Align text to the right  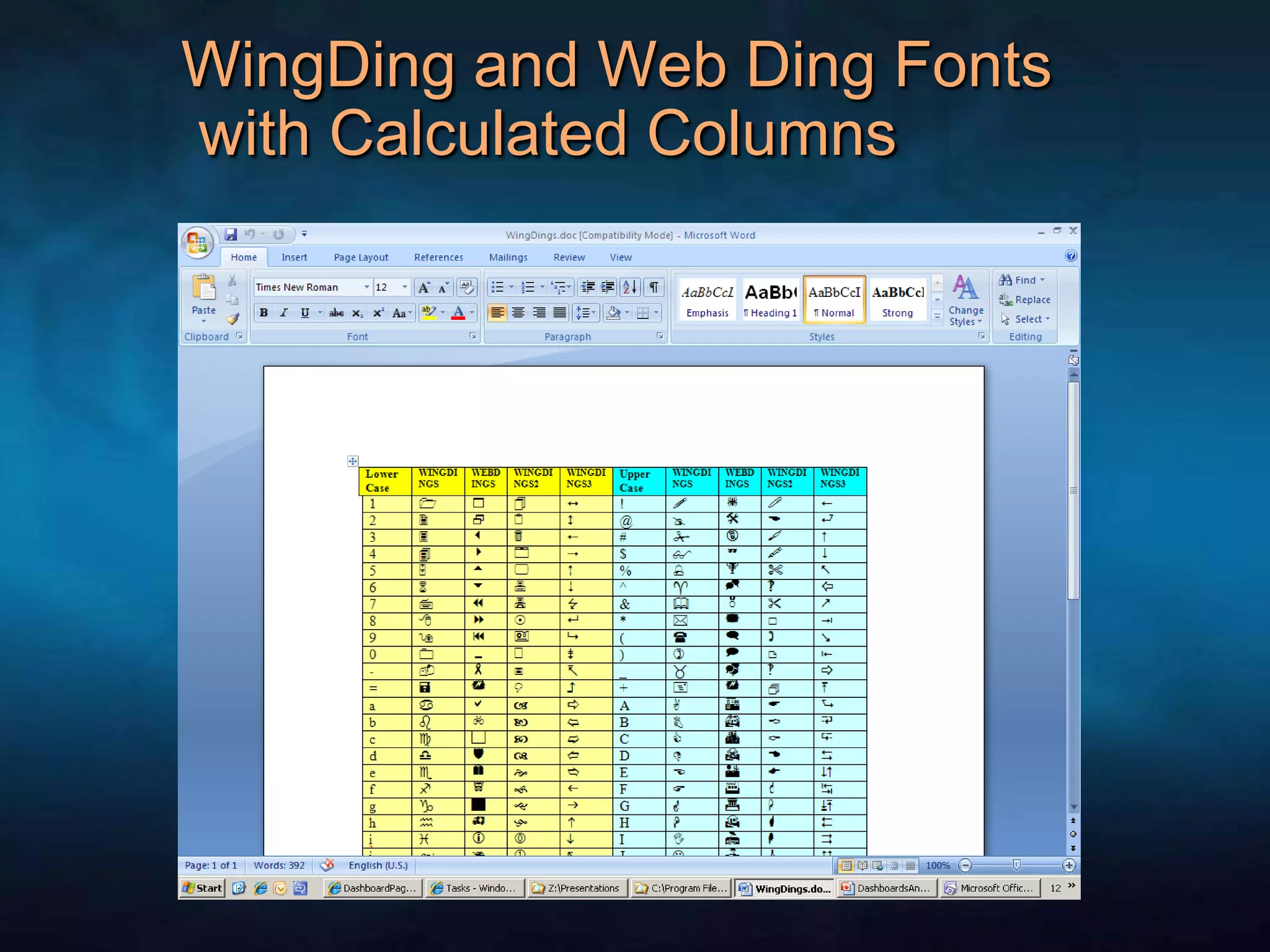[x=539, y=314]
